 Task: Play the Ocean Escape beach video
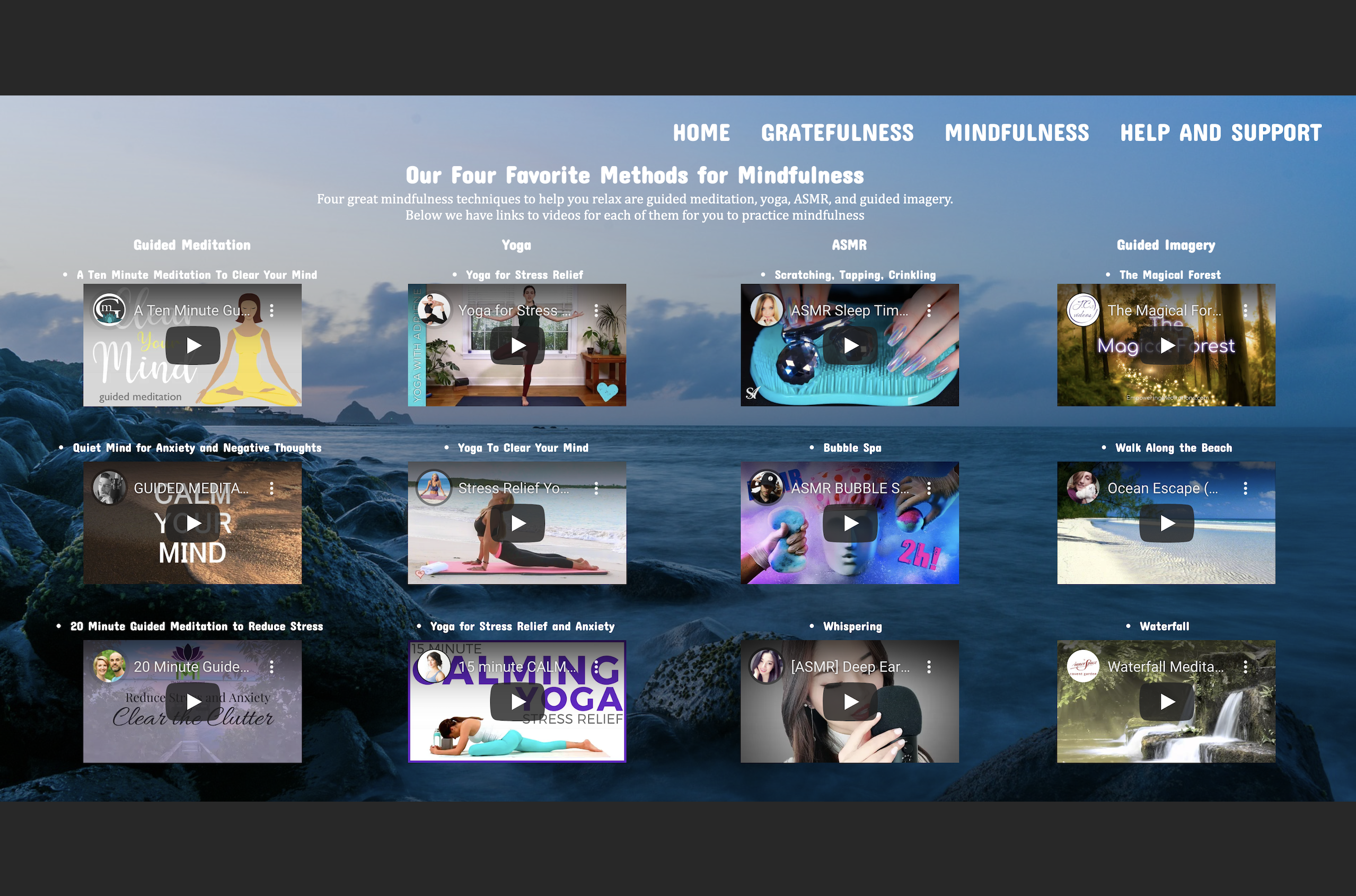click(1166, 523)
